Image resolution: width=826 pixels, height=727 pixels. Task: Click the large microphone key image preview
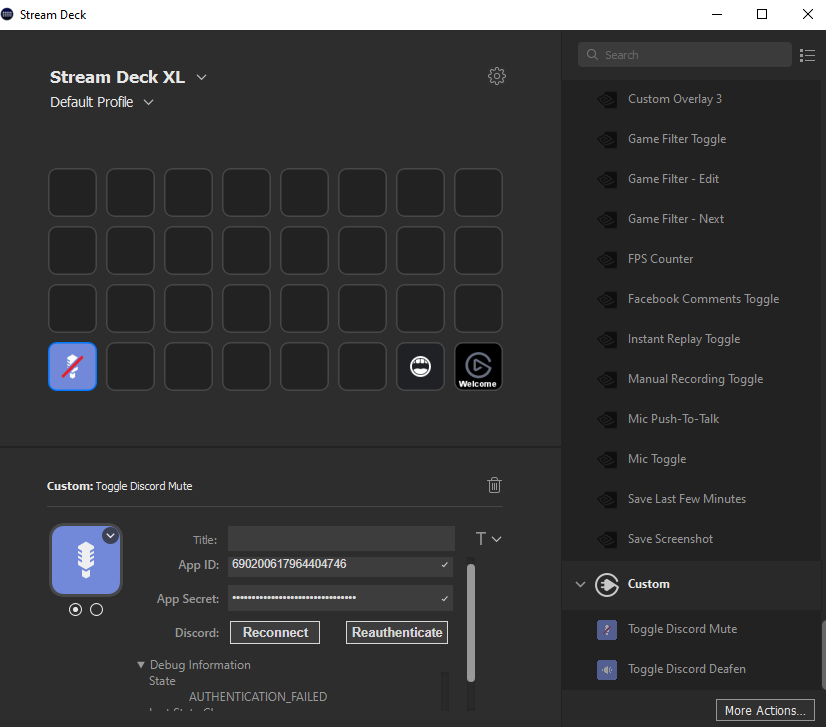point(86,560)
